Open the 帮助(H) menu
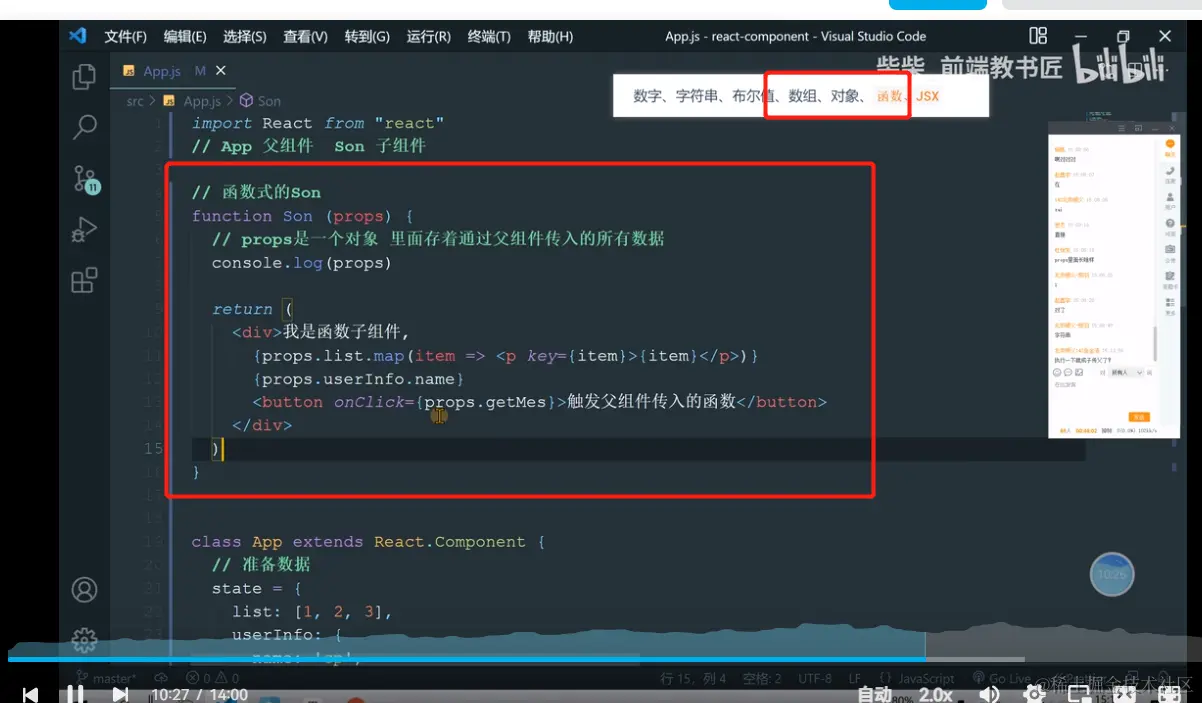This screenshot has height=703, width=1202. pyautogui.click(x=550, y=36)
